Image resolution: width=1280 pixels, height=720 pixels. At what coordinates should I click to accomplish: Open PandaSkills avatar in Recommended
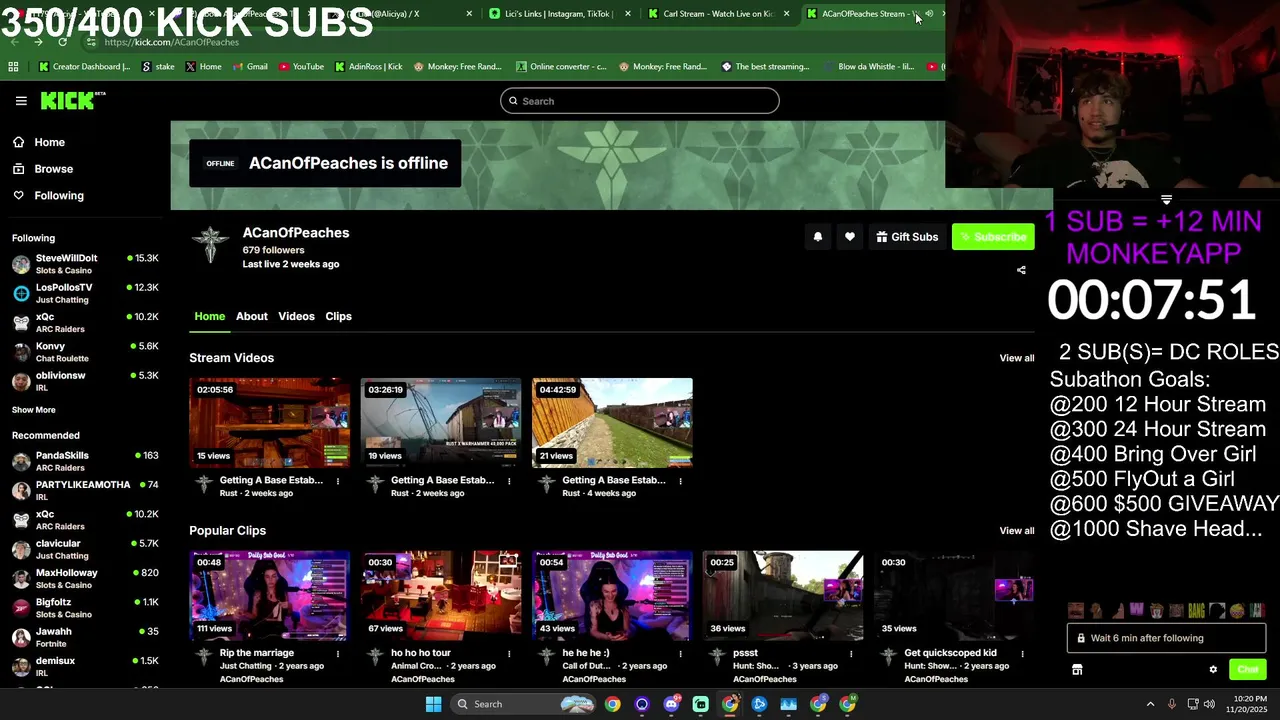tap(21, 461)
